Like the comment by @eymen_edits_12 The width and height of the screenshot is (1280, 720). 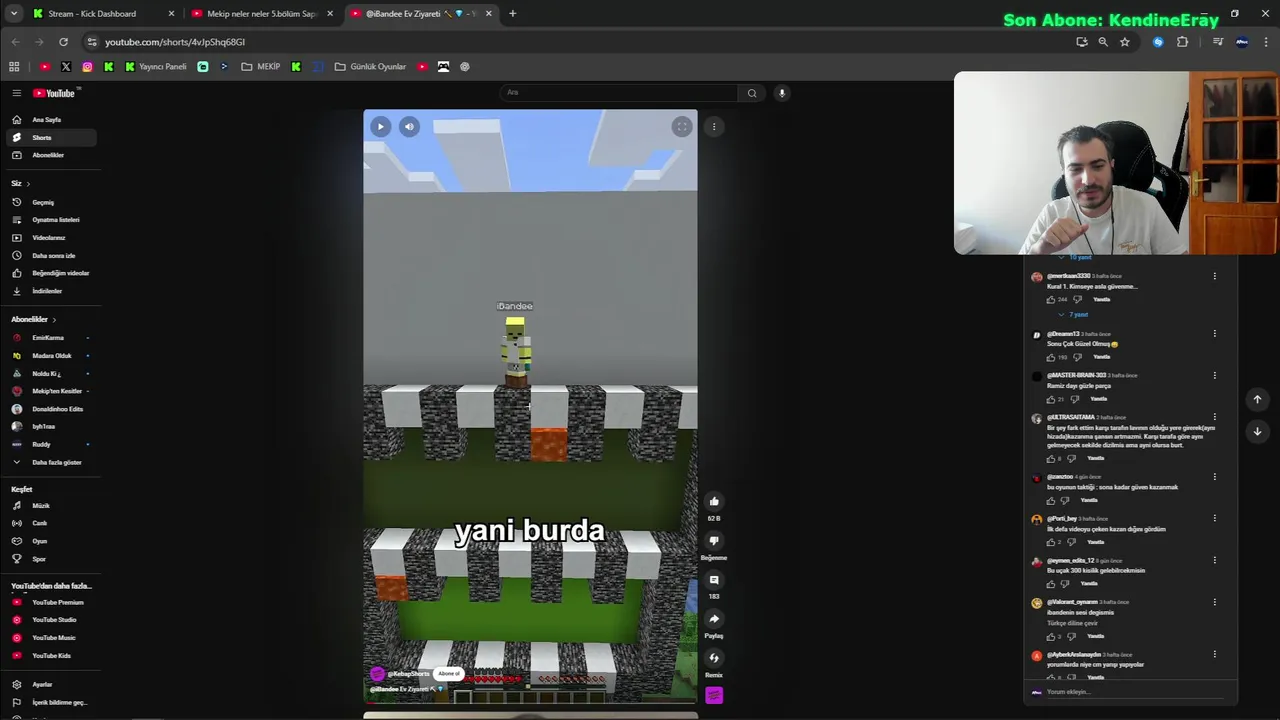[x=1051, y=584]
